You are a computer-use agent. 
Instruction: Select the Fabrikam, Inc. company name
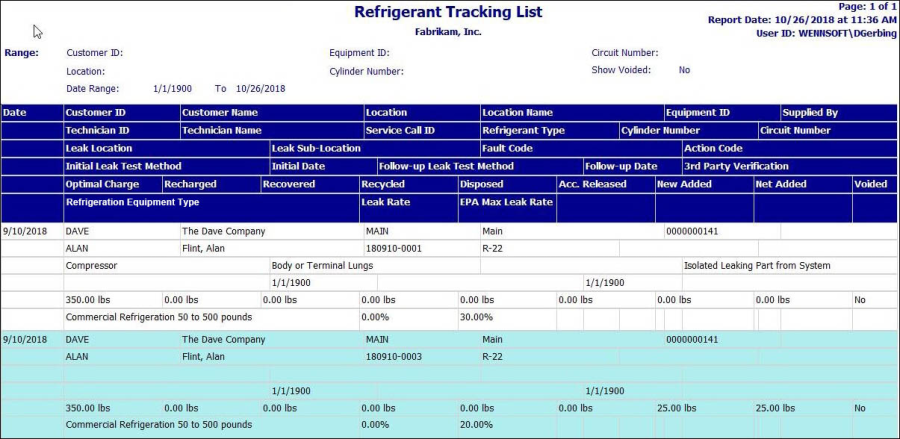tap(448, 32)
